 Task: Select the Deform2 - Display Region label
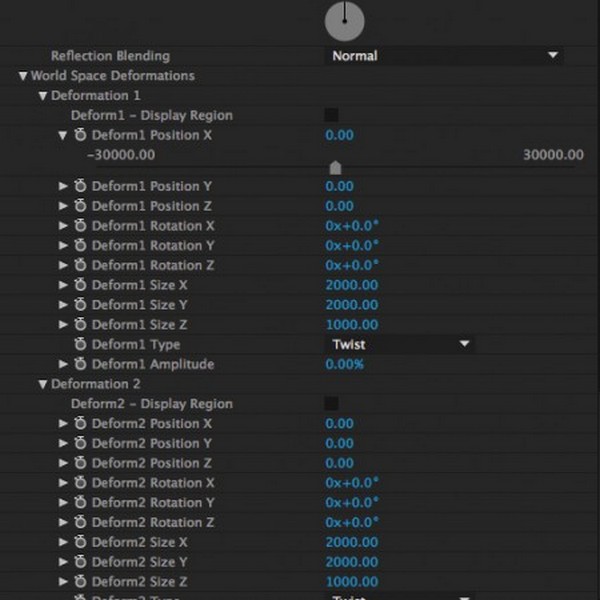[x=152, y=404]
